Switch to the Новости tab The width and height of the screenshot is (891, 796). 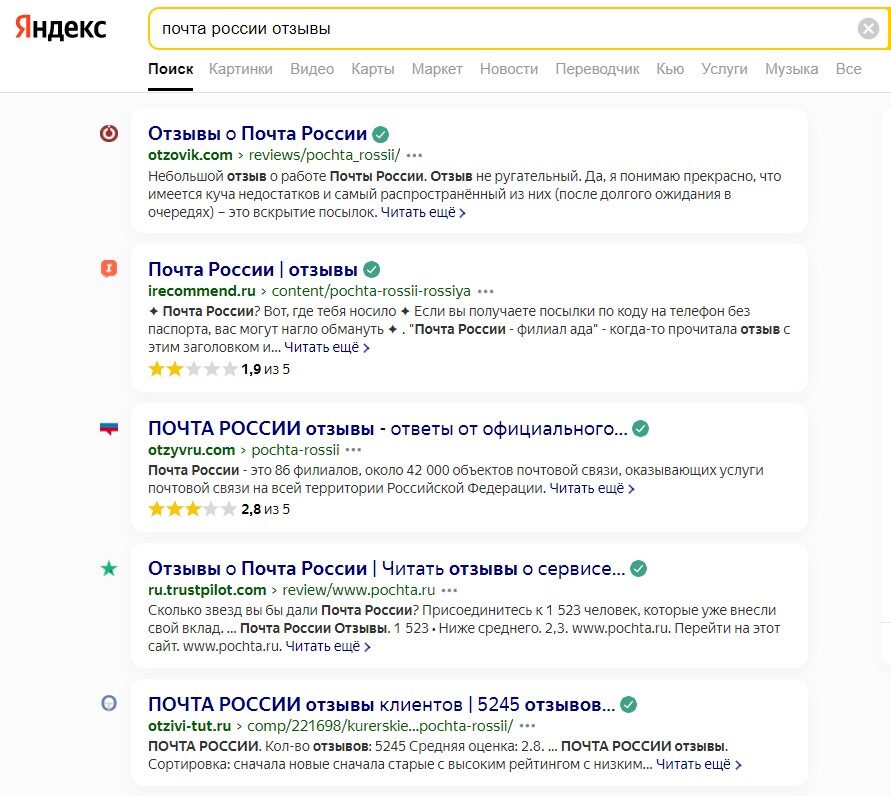[509, 69]
